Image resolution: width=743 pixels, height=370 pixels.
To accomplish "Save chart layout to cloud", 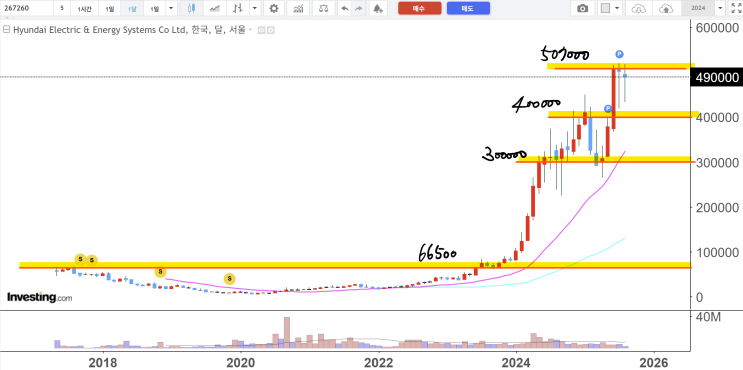I will click(x=666, y=8).
